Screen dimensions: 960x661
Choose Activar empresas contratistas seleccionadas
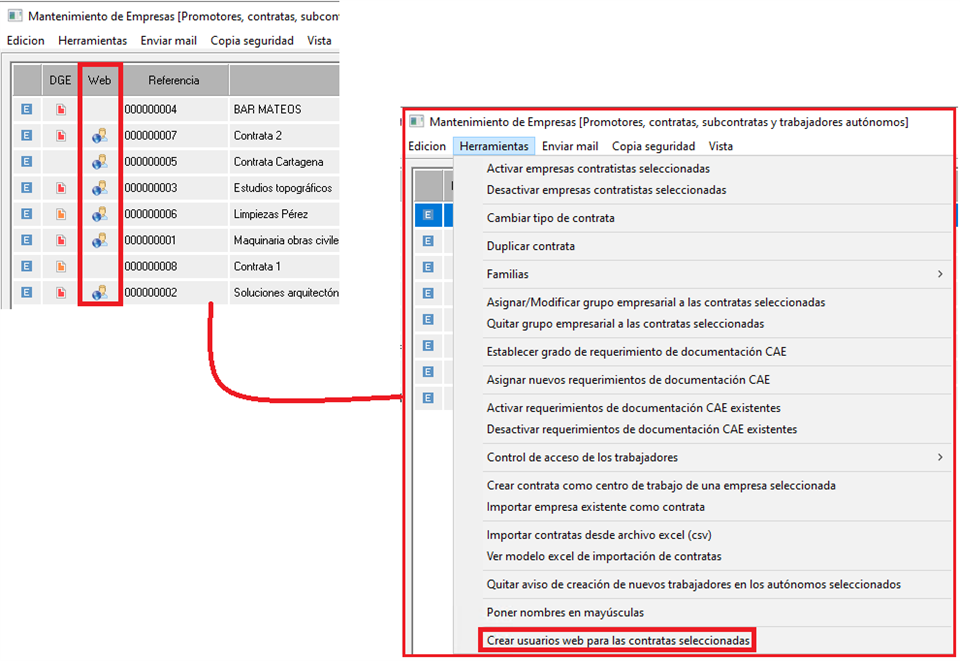[x=598, y=169]
